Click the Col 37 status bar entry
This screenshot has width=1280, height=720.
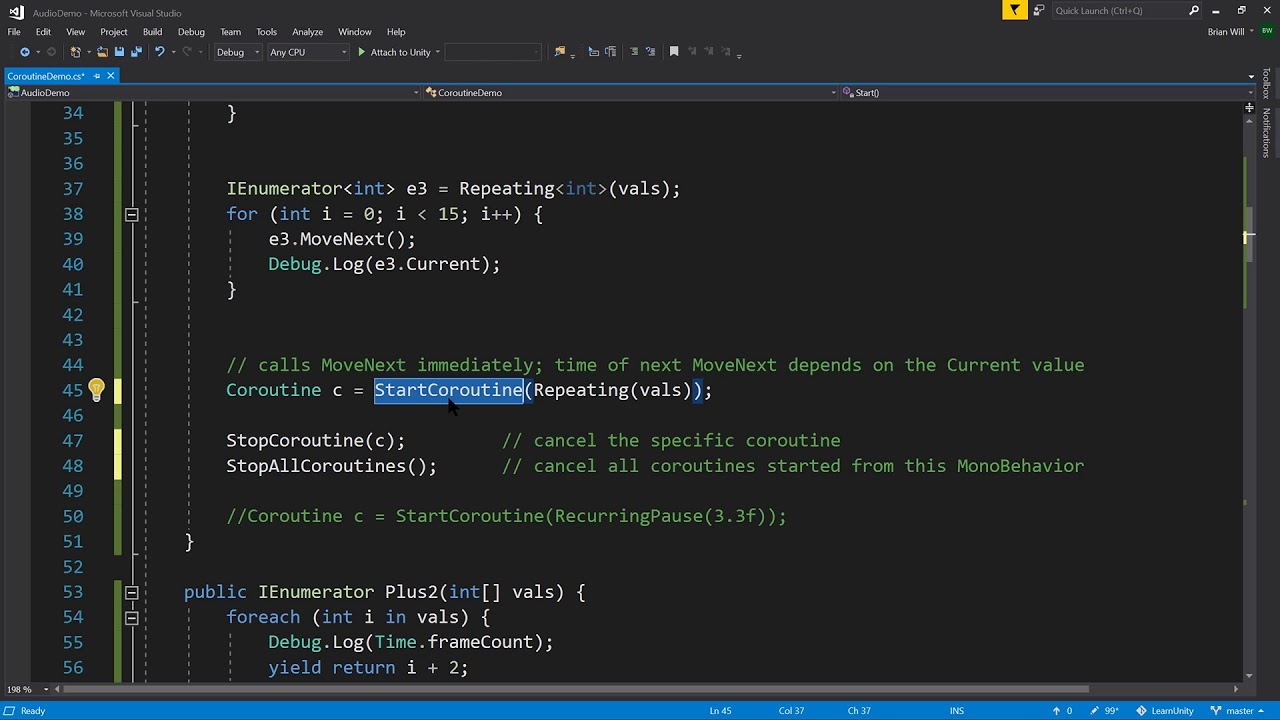[x=791, y=711]
